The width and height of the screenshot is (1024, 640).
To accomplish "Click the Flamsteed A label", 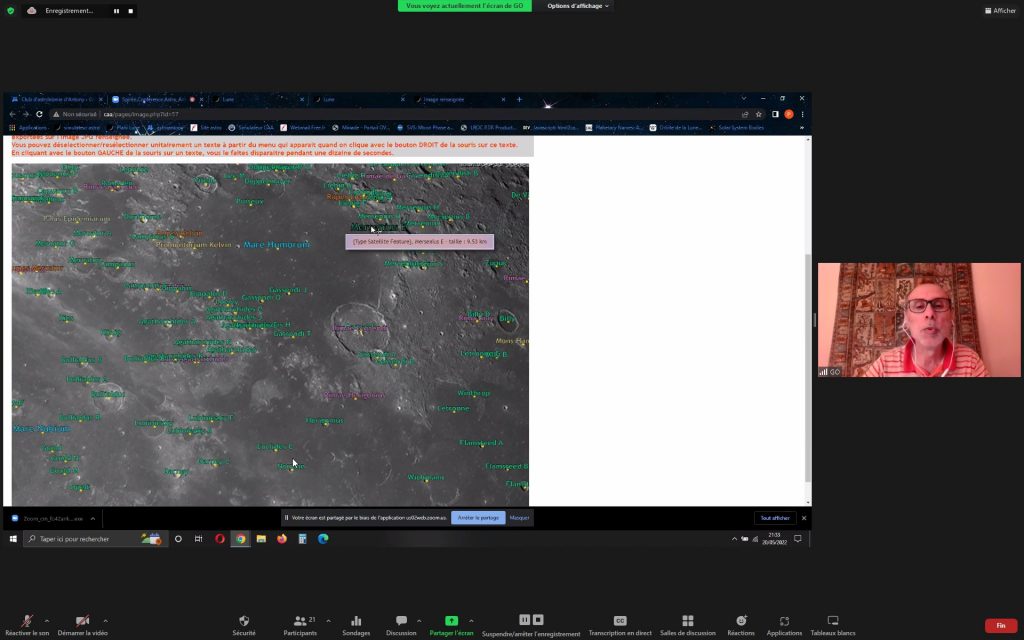I will 481,443.
